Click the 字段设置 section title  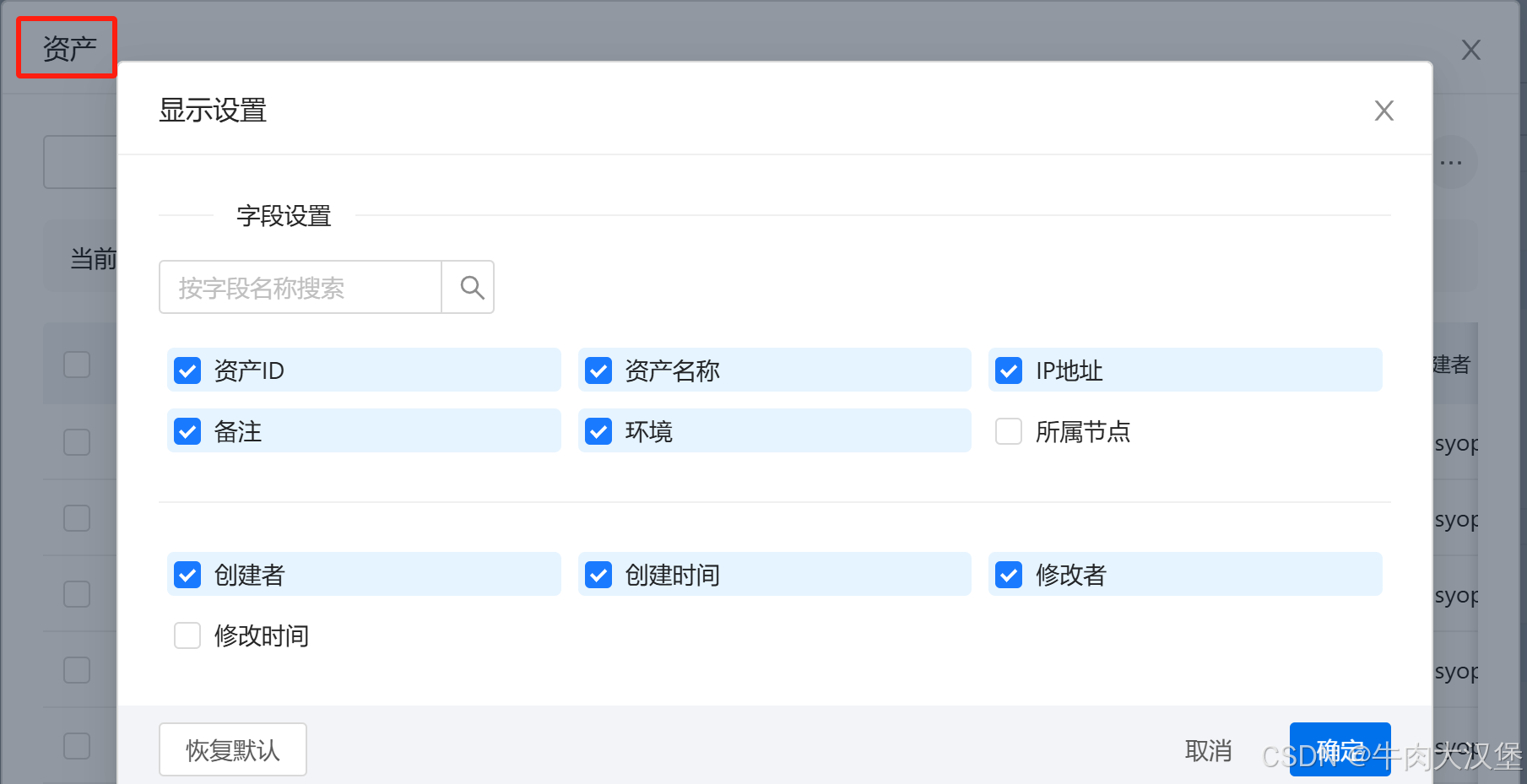pos(284,216)
